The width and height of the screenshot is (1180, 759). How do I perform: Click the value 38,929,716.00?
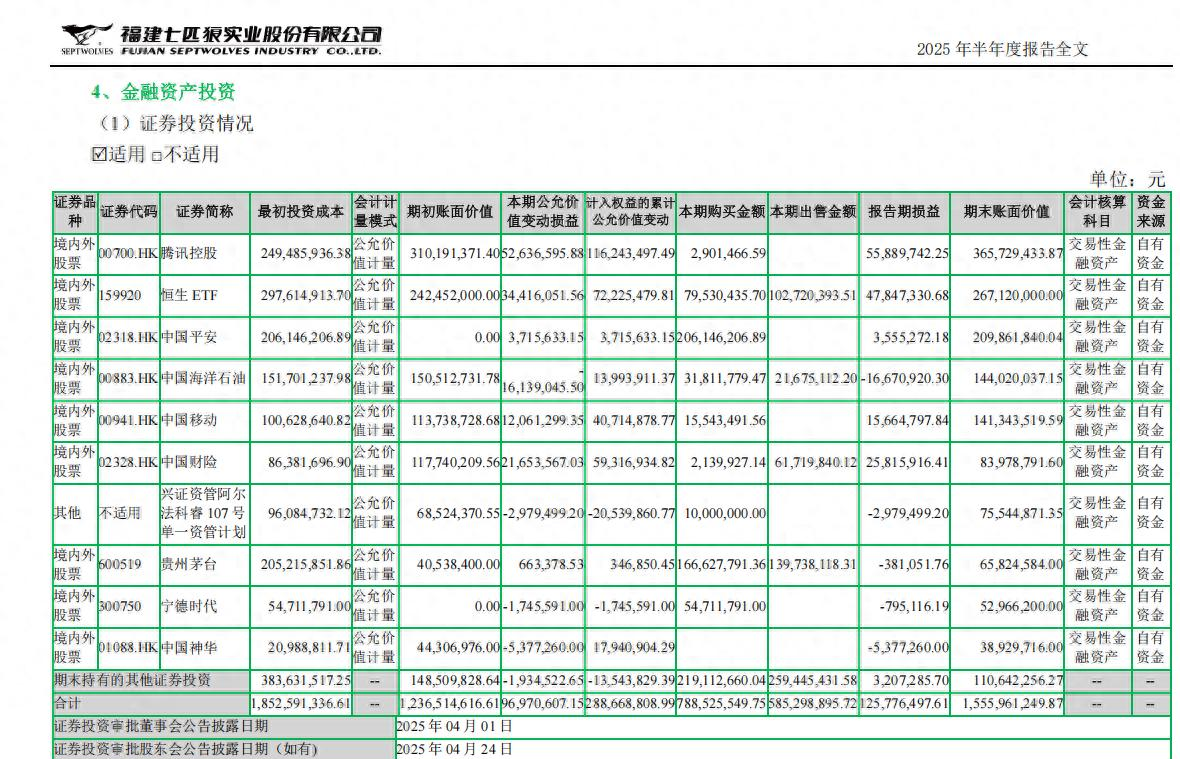[x=1020, y=648]
